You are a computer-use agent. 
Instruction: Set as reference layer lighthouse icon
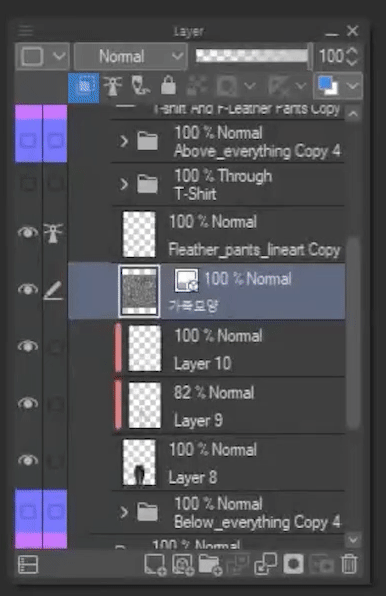113,86
